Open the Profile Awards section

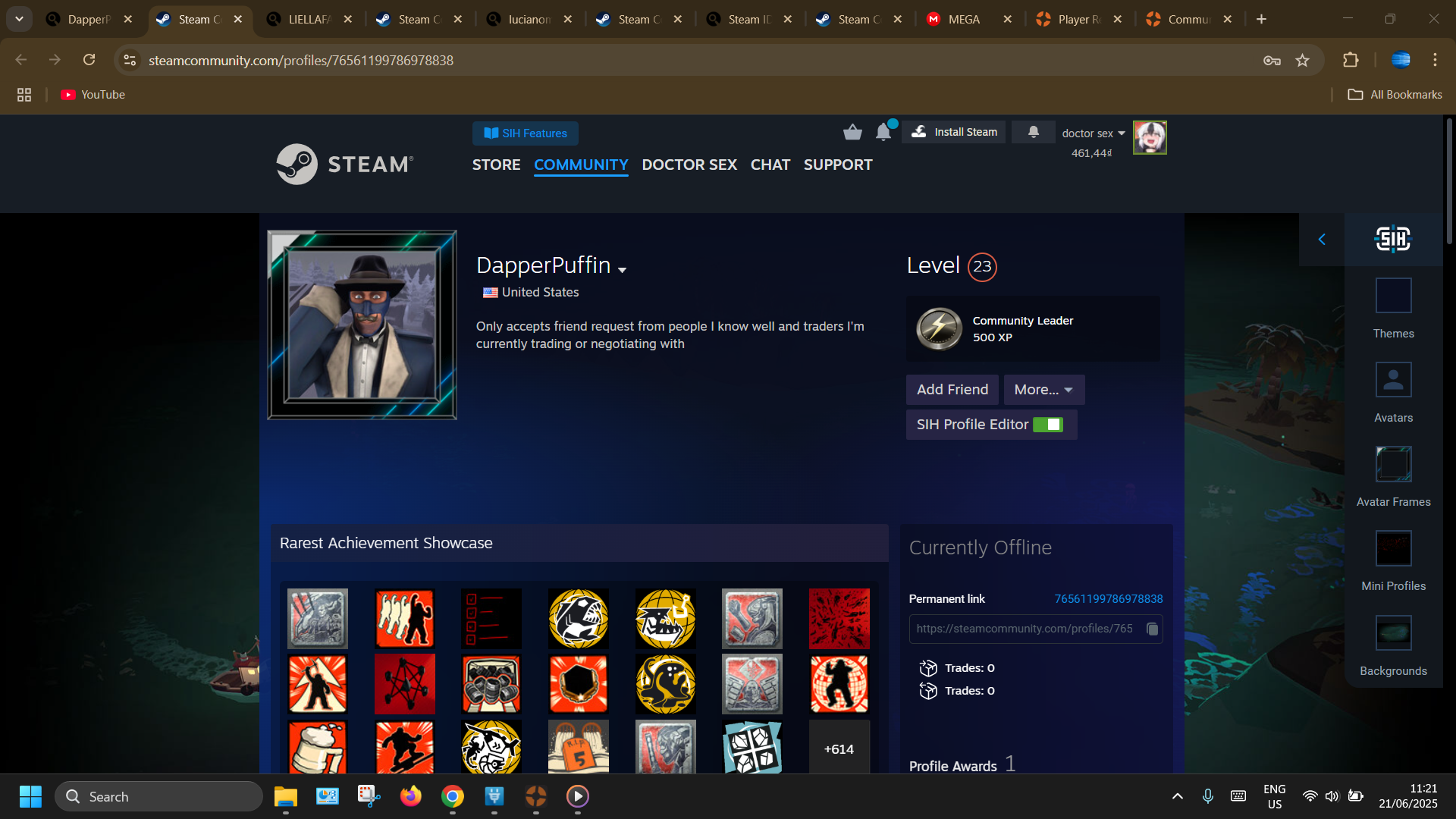coord(962,764)
